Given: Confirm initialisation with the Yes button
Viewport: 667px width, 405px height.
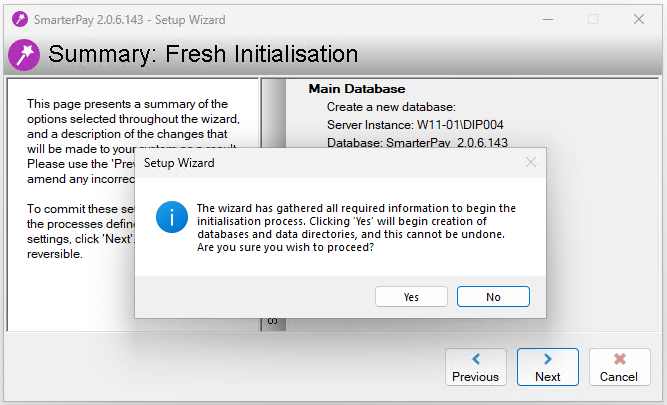Looking at the screenshot, I should click(x=411, y=297).
